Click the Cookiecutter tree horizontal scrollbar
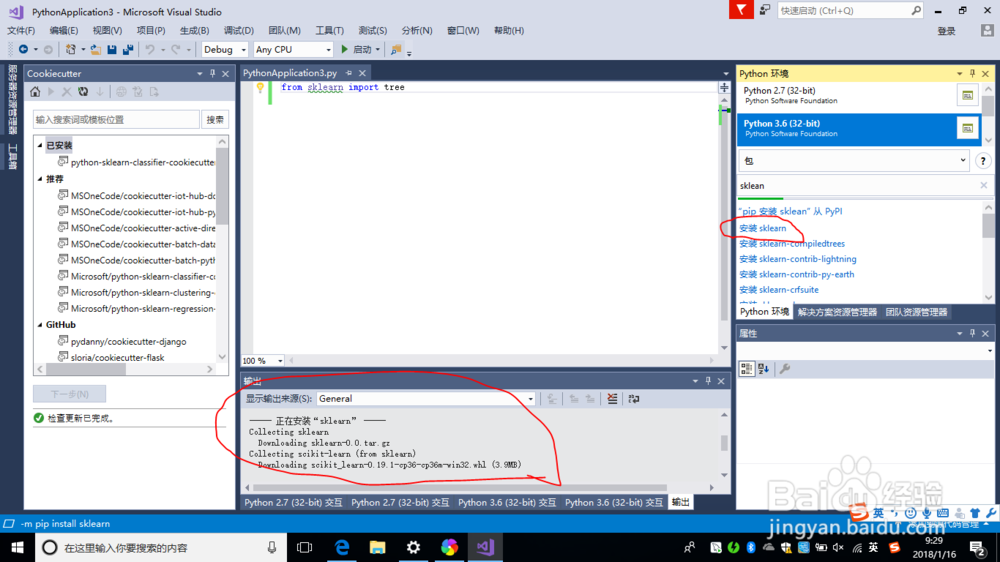 [x=86, y=369]
